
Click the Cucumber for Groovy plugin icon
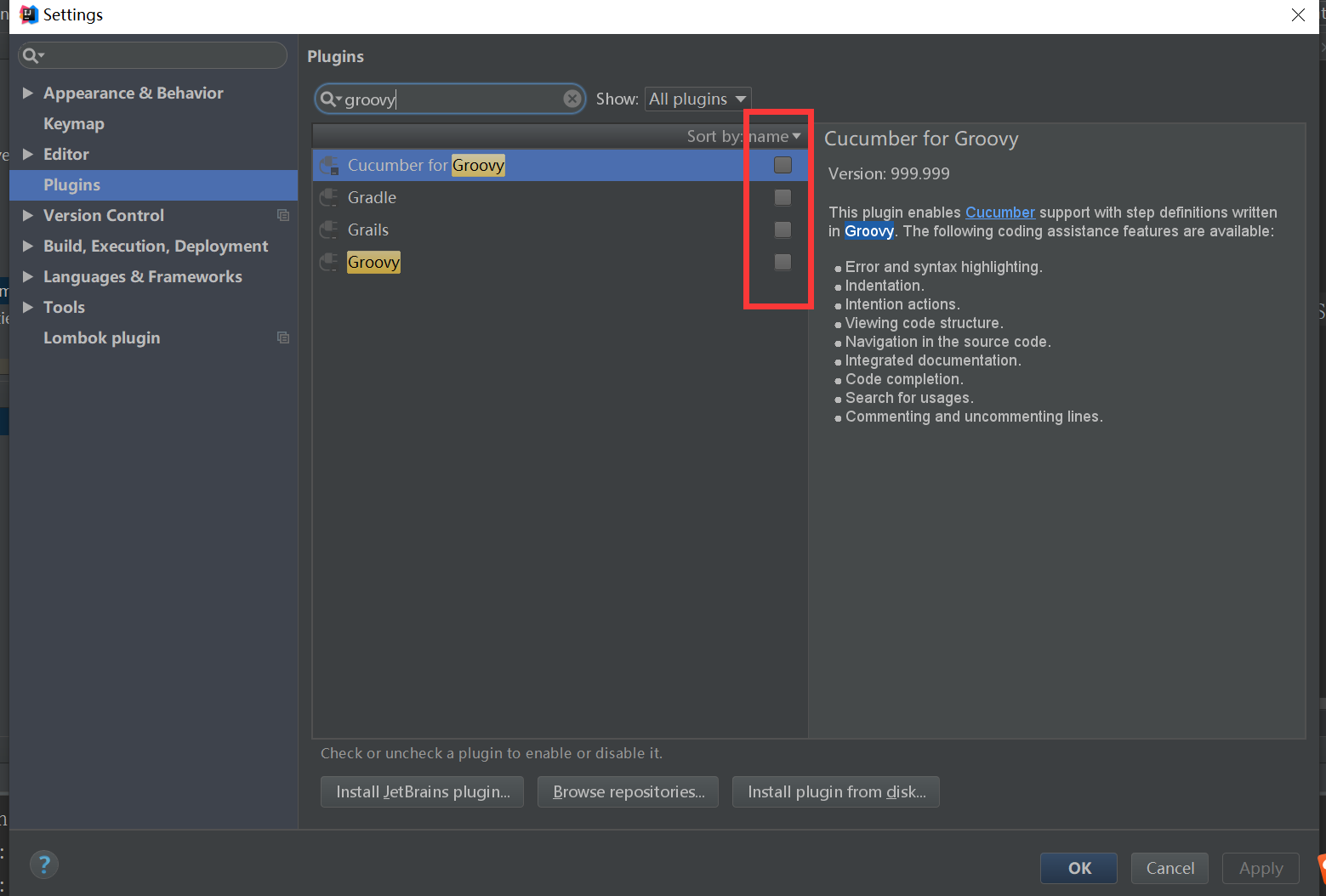[329, 166]
